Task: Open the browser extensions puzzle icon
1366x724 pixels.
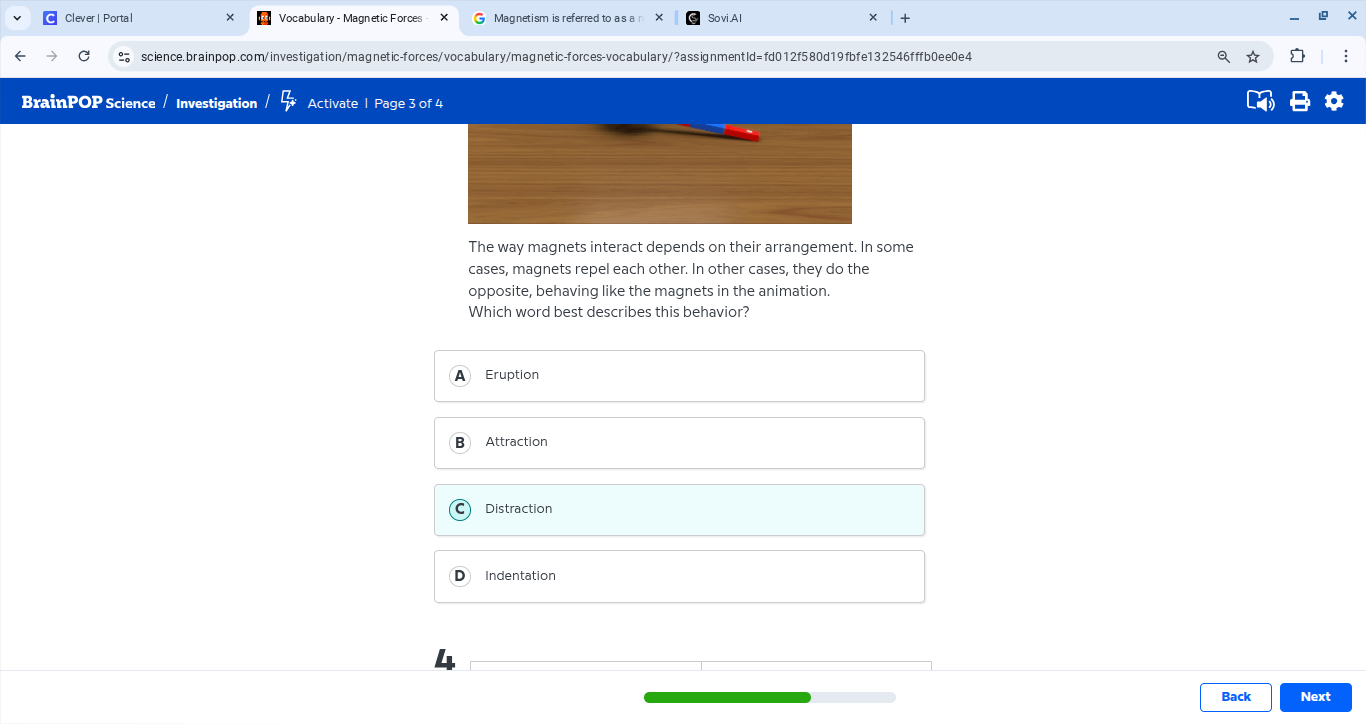Action: 1297,56
